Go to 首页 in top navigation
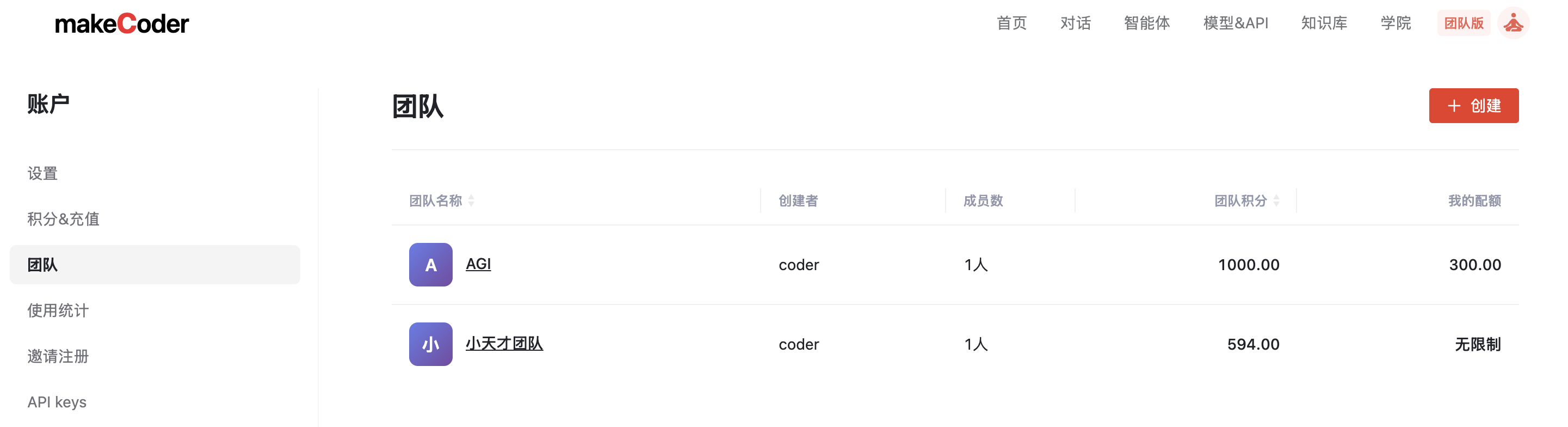1568x427 pixels. tap(1011, 23)
